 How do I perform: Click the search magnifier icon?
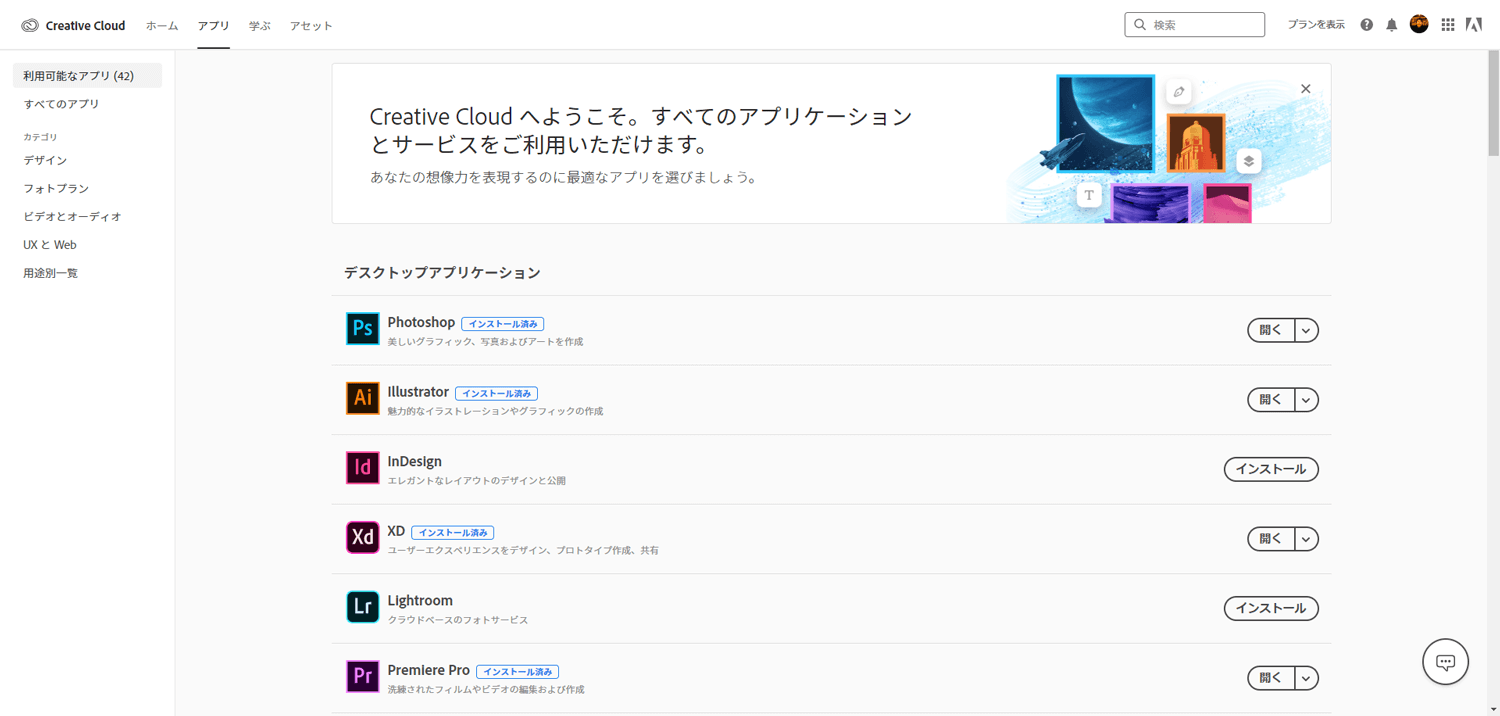pos(1140,25)
